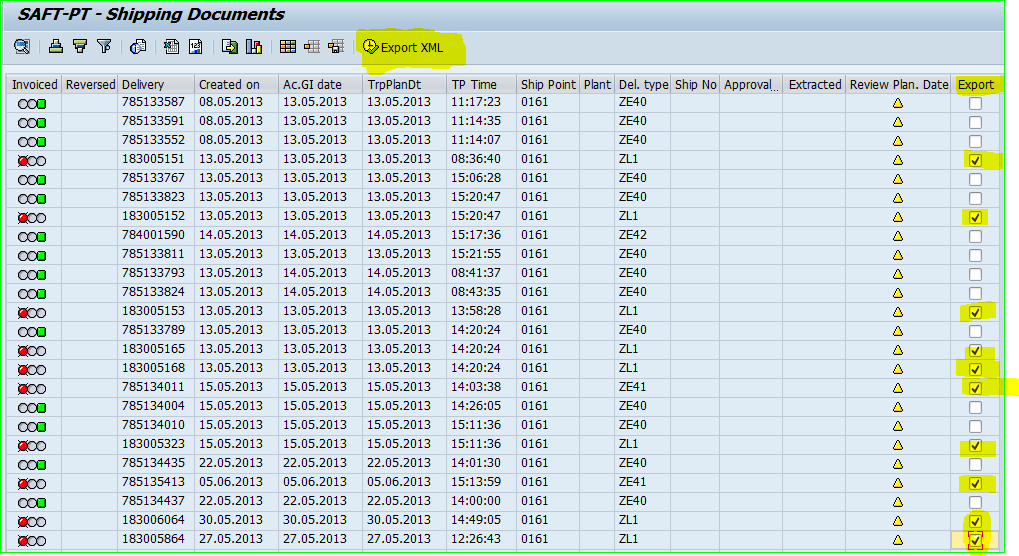Image resolution: width=1019 pixels, height=556 pixels.
Task: Click delivery number 183005864 cell
Action: click(153, 540)
